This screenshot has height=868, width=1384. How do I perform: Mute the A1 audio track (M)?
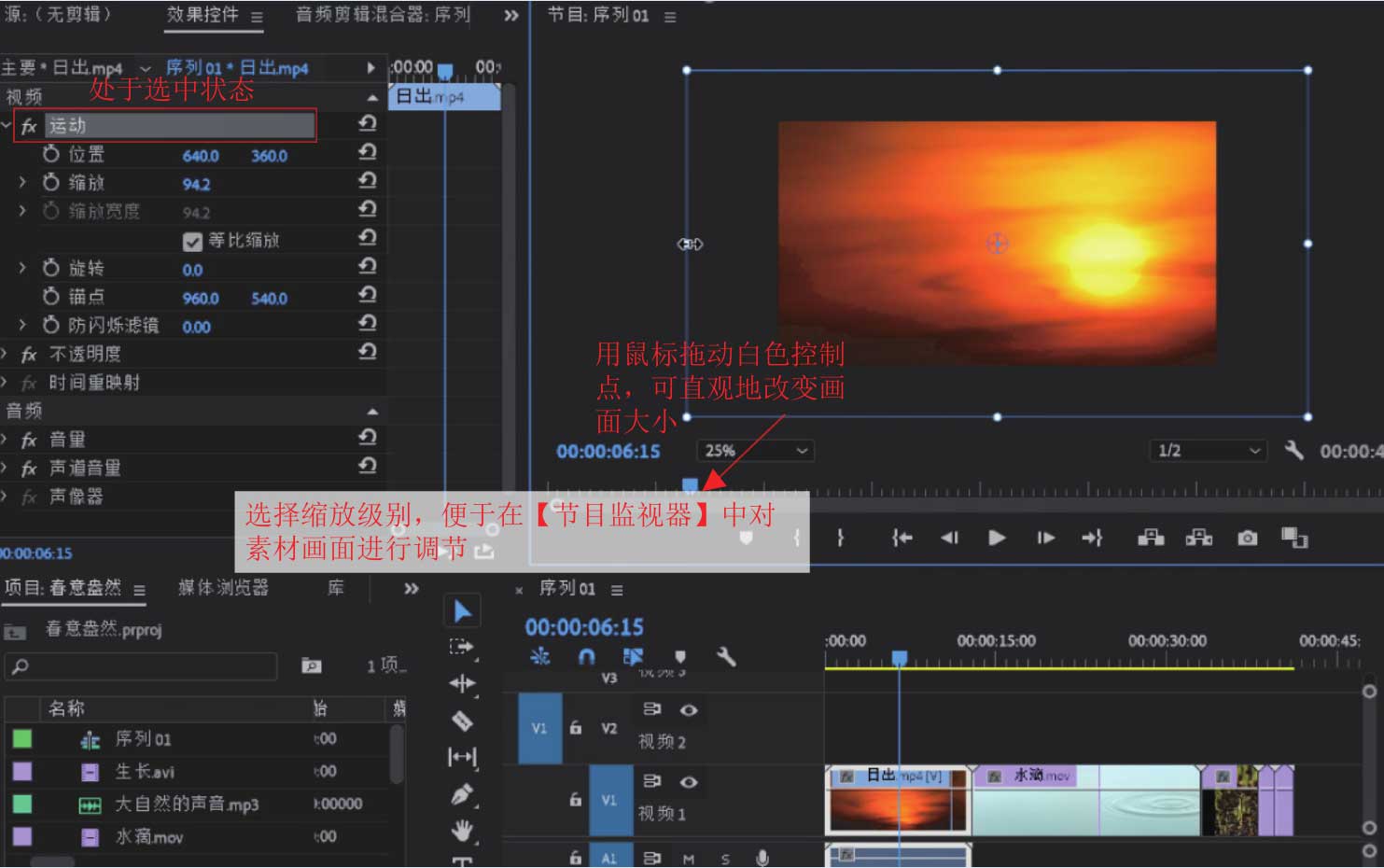(x=689, y=859)
